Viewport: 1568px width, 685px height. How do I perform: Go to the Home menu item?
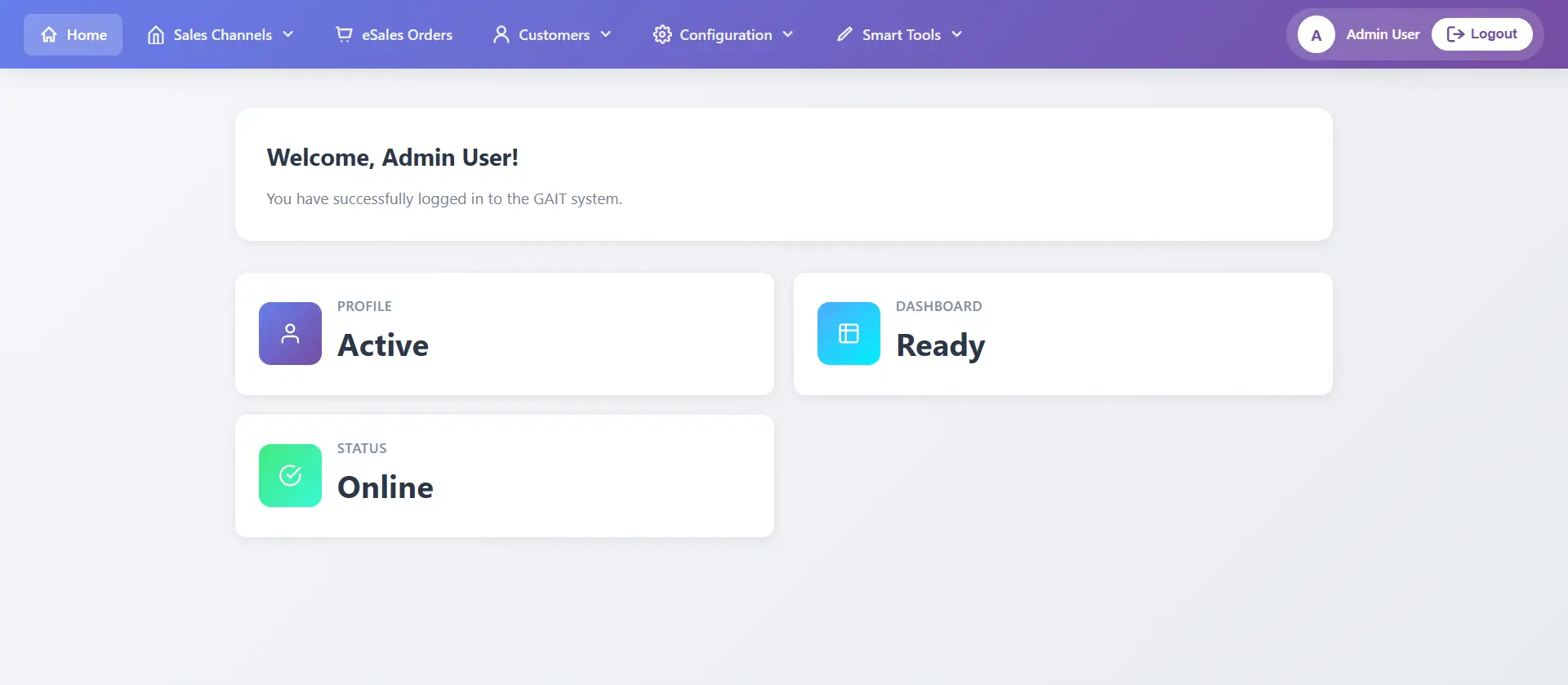coord(87,34)
